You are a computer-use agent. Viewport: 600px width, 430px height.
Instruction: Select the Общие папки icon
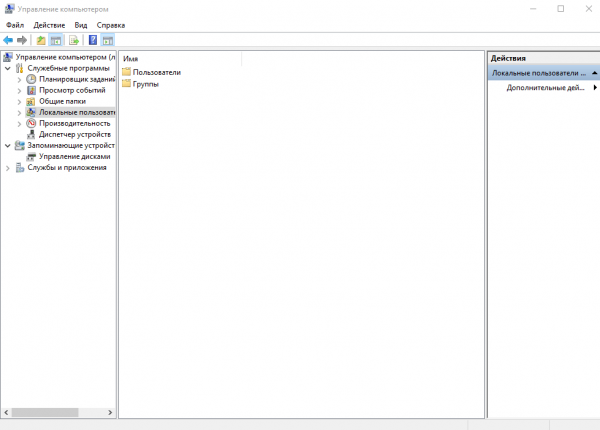point(31,101)
